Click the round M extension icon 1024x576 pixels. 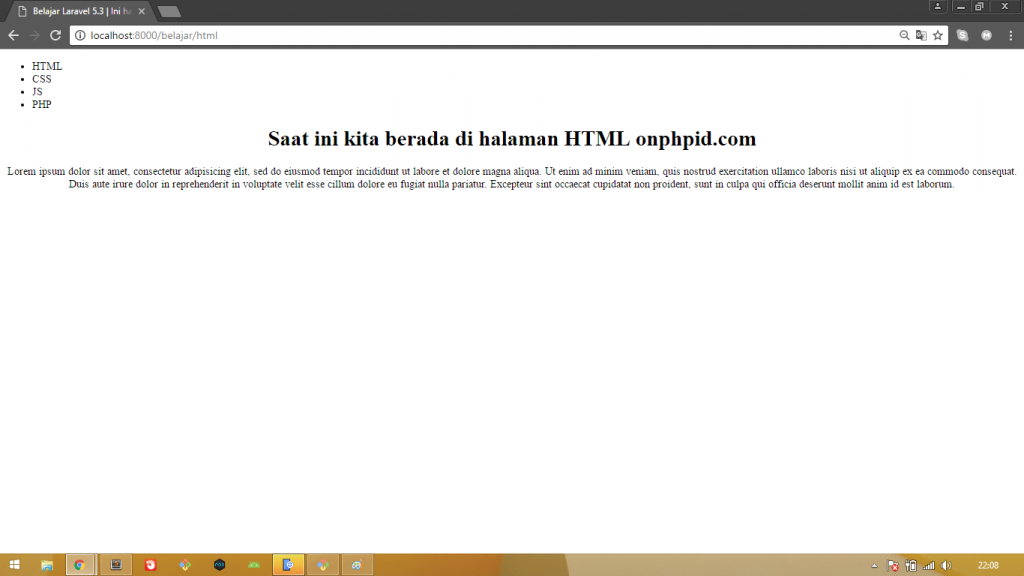(987, 35)
